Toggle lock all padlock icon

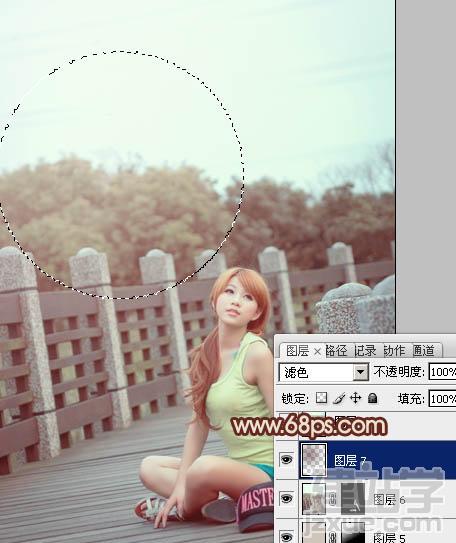(373, 398)
